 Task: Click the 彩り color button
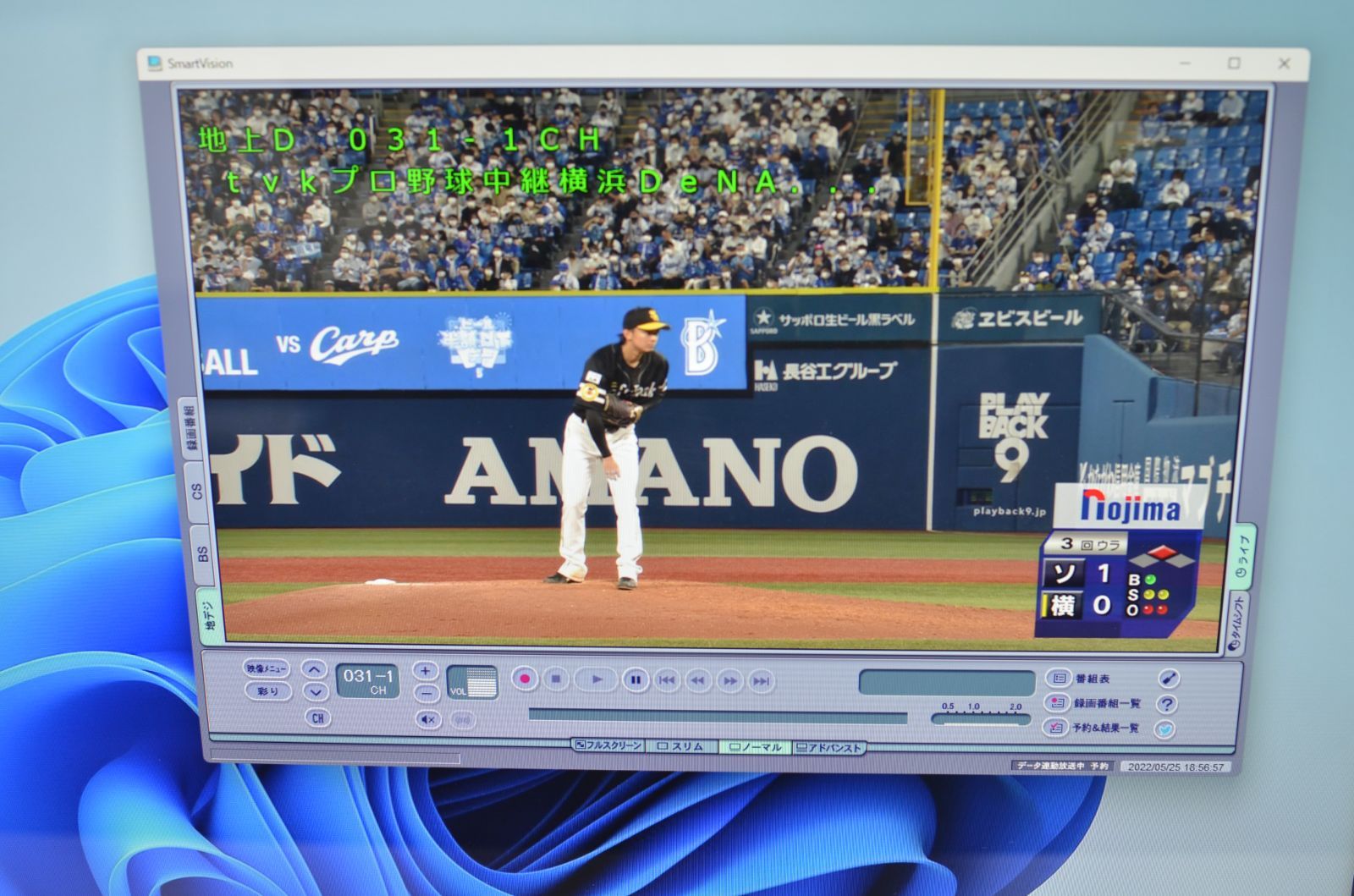pyautogui.click(x=267, y=691)
